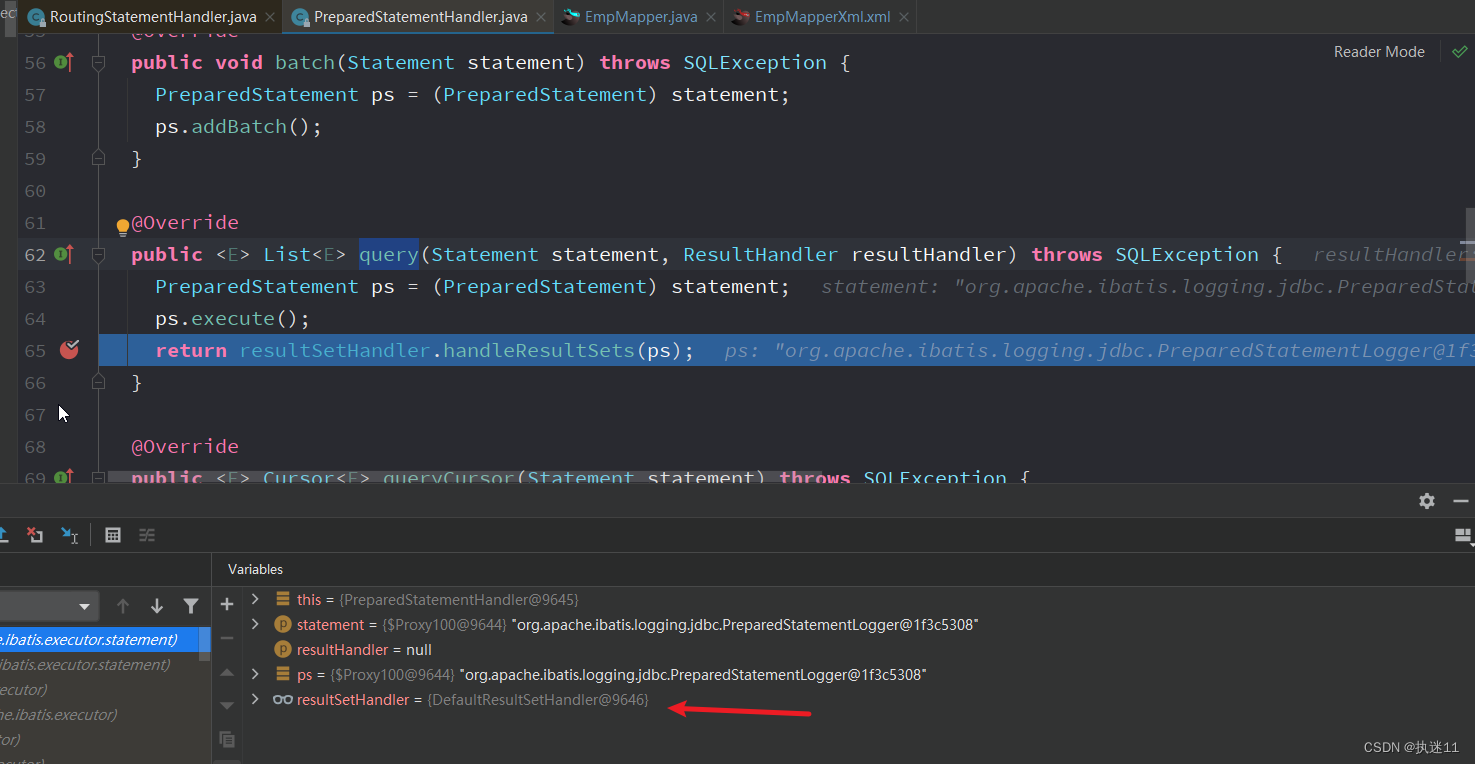
Task: Click the @Override annotation on line 61
Action: pos(185,222)
